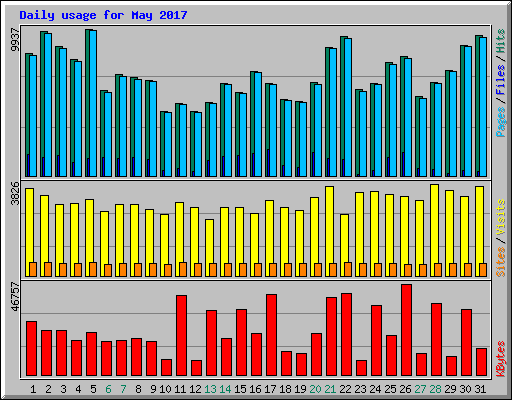Select the yellow Visits bar for day 13
Image resolution: width=512 pixels, height=400 pixels.
click(209, 248)
